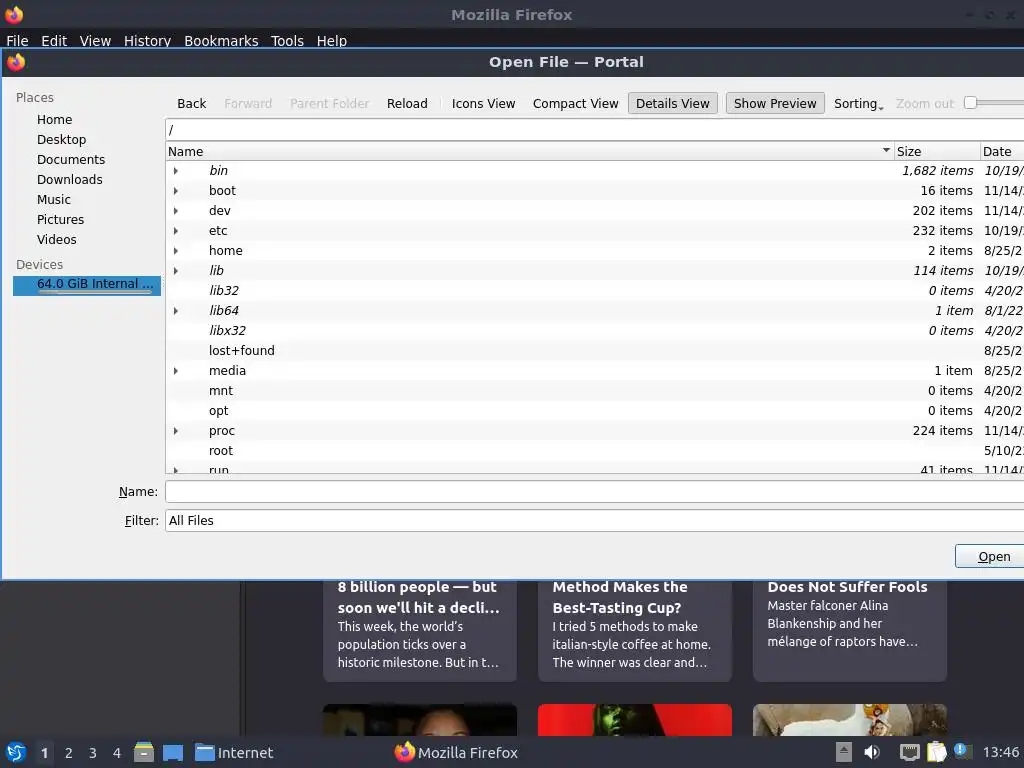The image size is (1024, 768).
Task: Switch to virtual desktop 3
Action: pyautogui.click(x=93, y=753)
